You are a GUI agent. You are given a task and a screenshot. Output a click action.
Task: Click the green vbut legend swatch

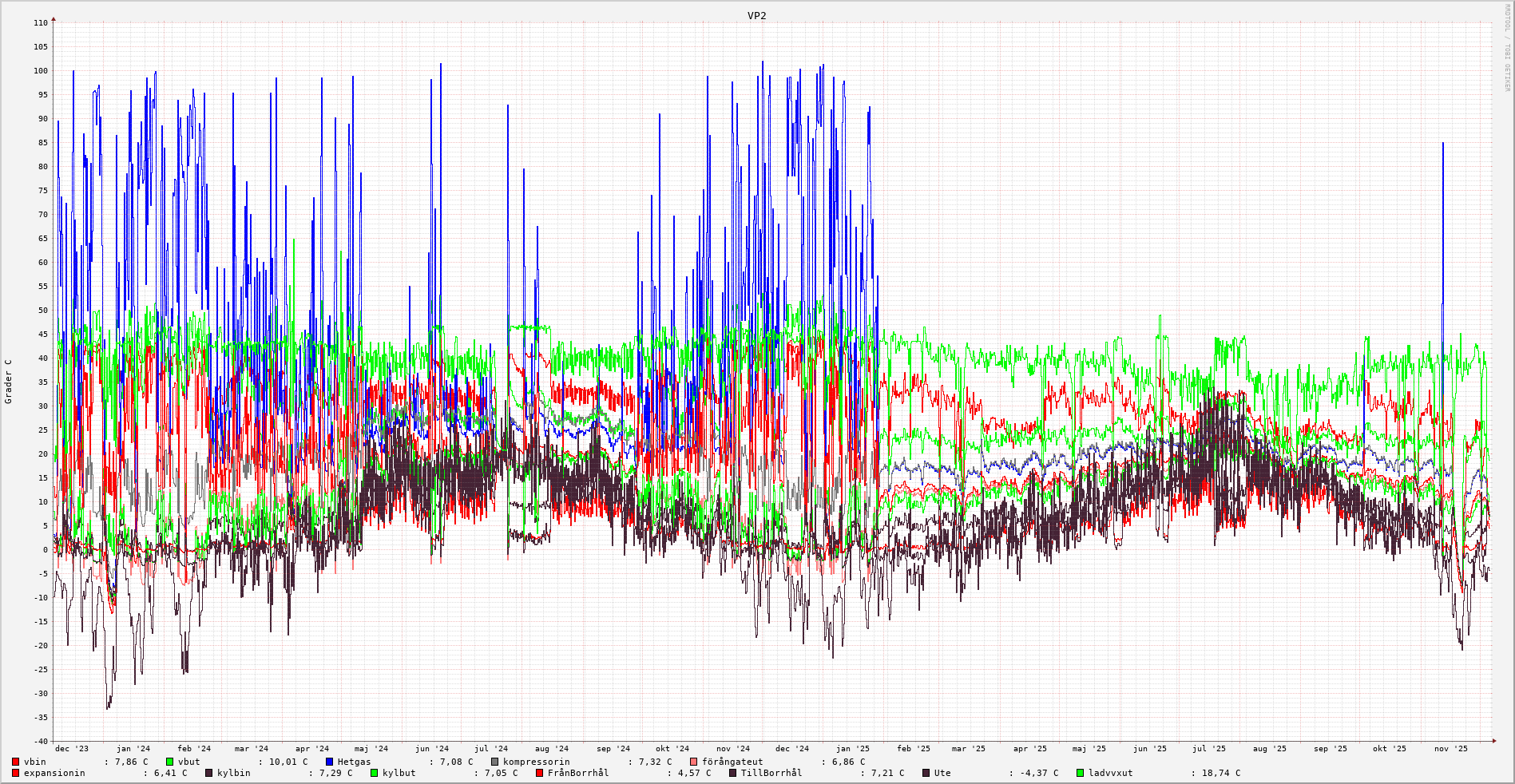click(170, 762)
